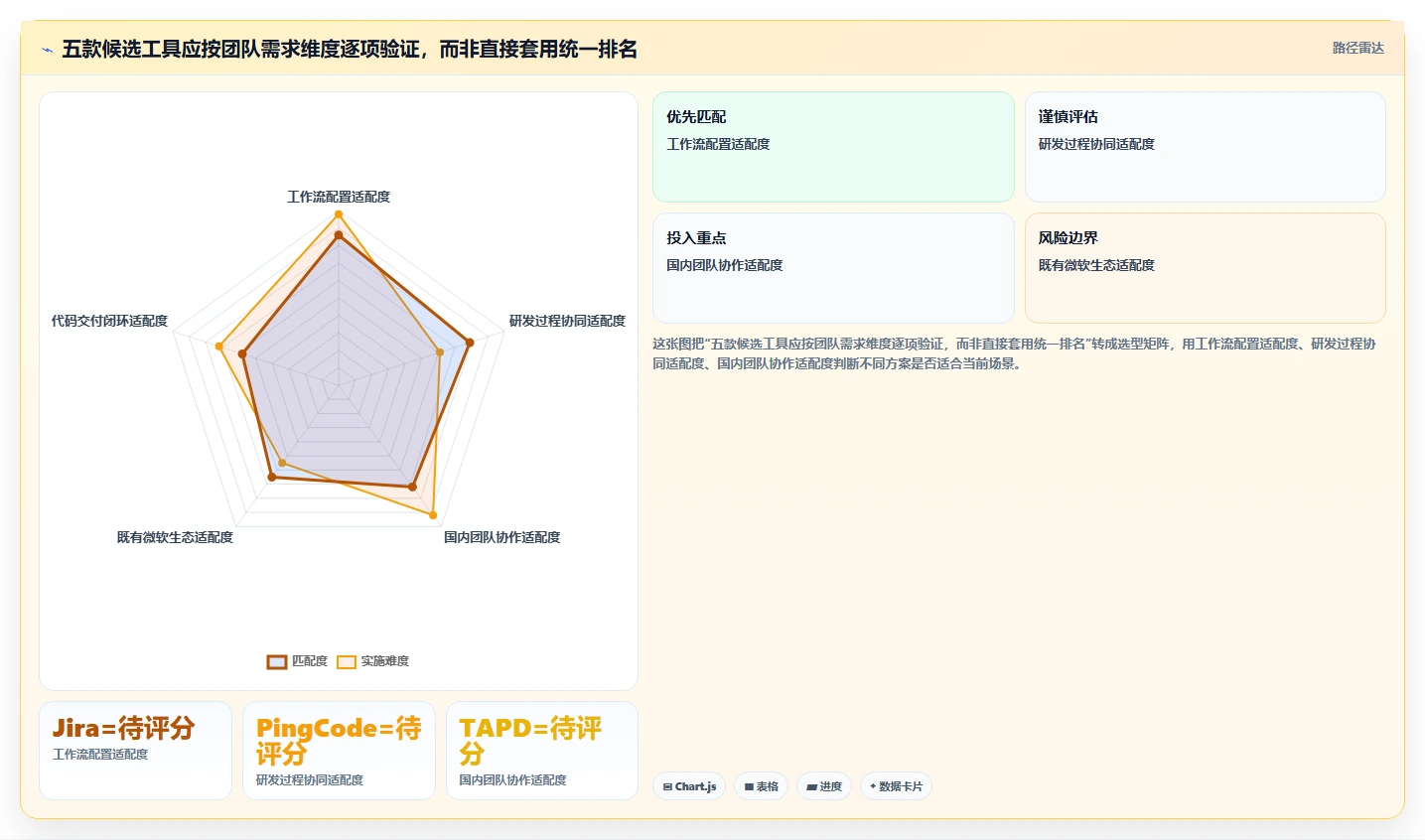Click 研发过程协同适配度 text in 谨慎评估 card
Screen dimensions: 1425x840
pyautogui.click(x=1096, y=144)
